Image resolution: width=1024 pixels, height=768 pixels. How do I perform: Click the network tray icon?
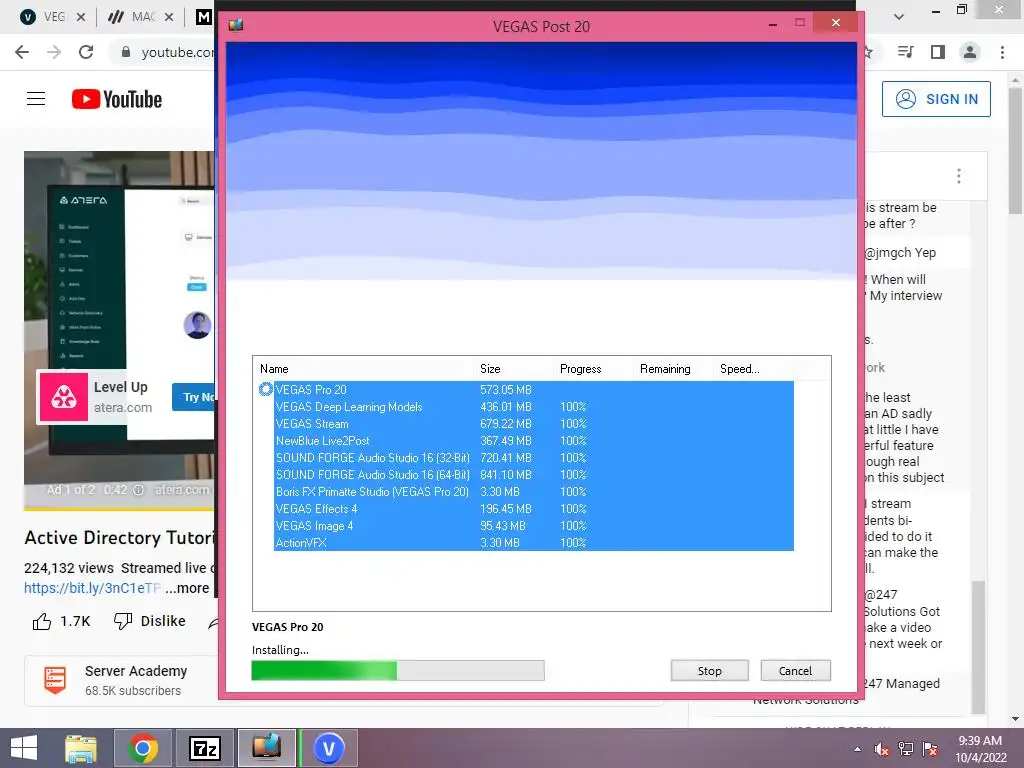tap(906, 749)
